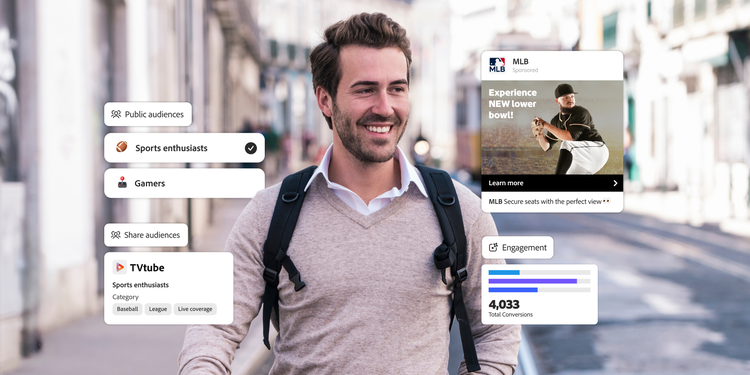
Task: Click the MLB advertiser name in ad header
Action: [x=520, y=61]
